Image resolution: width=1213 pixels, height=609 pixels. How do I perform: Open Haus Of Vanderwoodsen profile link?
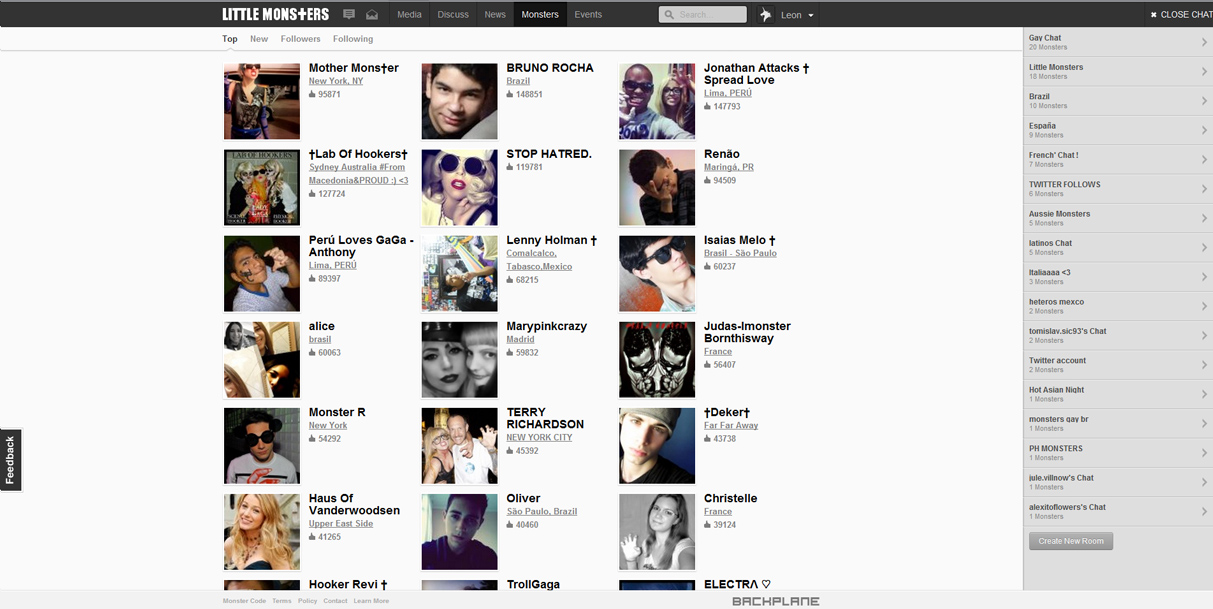(x=354, y=504)
